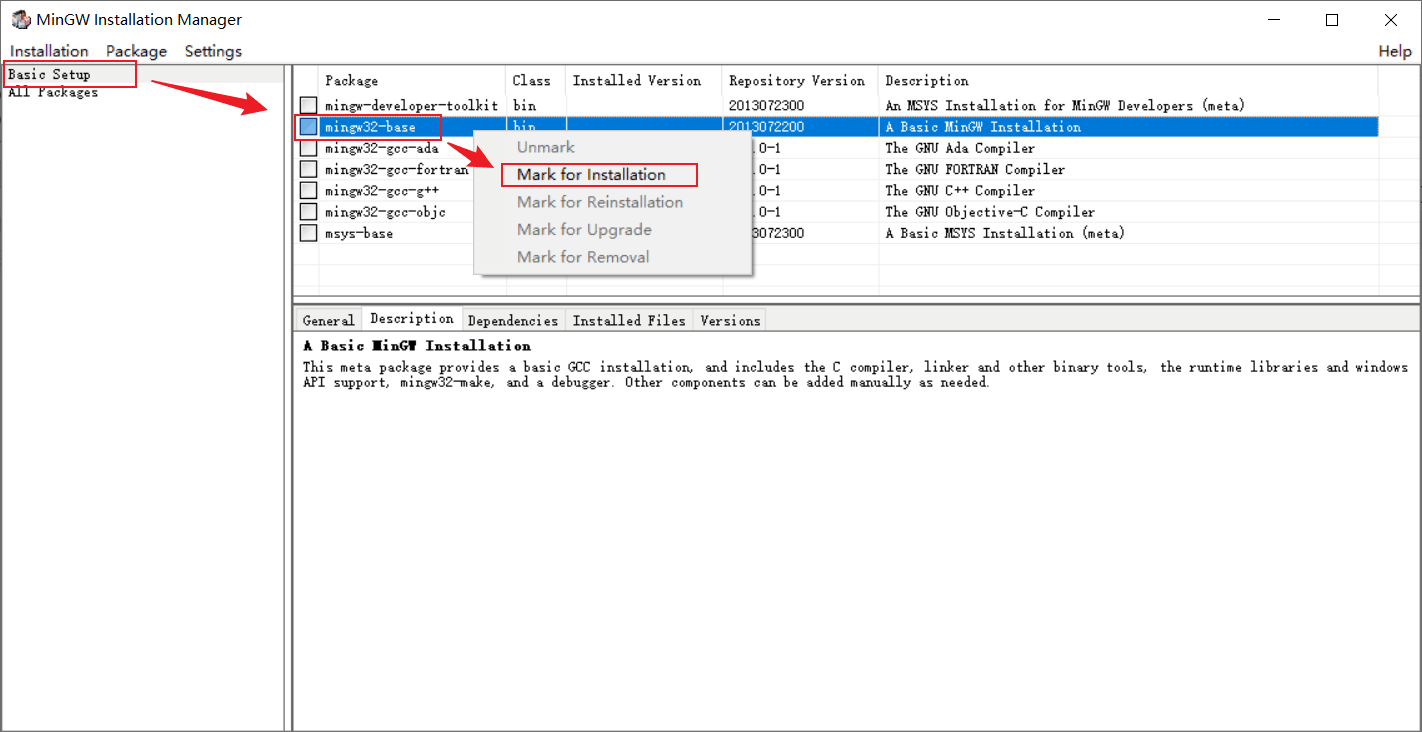Toggle checkbox for mingw32-gcc-ada
The width and height of the screenshot is (1422, 732).
point(308,148)
